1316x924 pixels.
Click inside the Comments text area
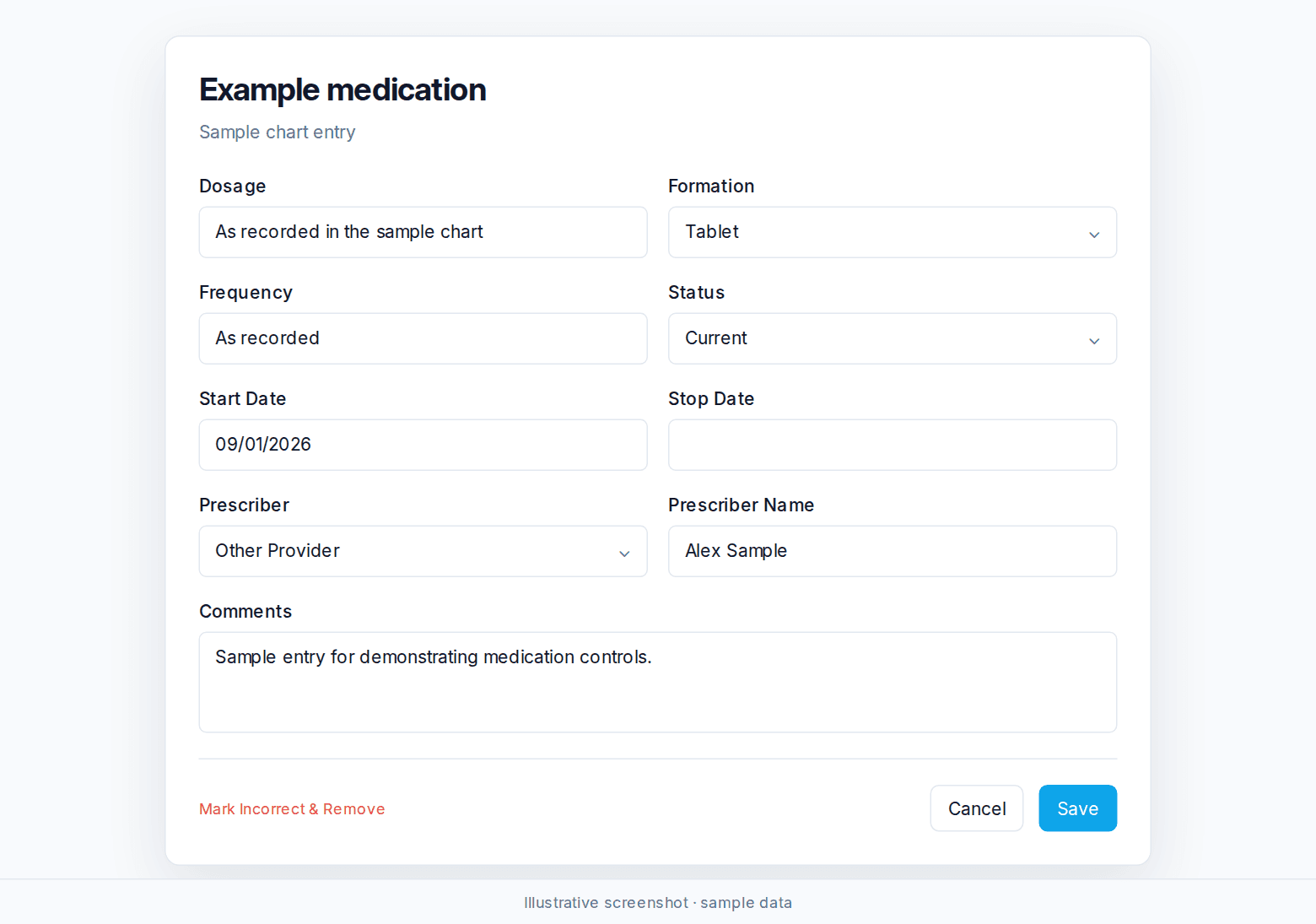tap(658, 682)
